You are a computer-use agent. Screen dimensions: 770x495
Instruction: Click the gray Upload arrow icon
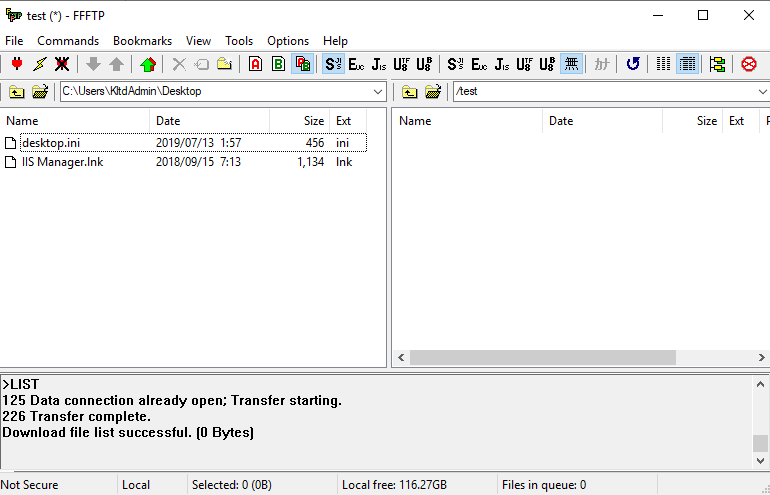coord(116,64)
